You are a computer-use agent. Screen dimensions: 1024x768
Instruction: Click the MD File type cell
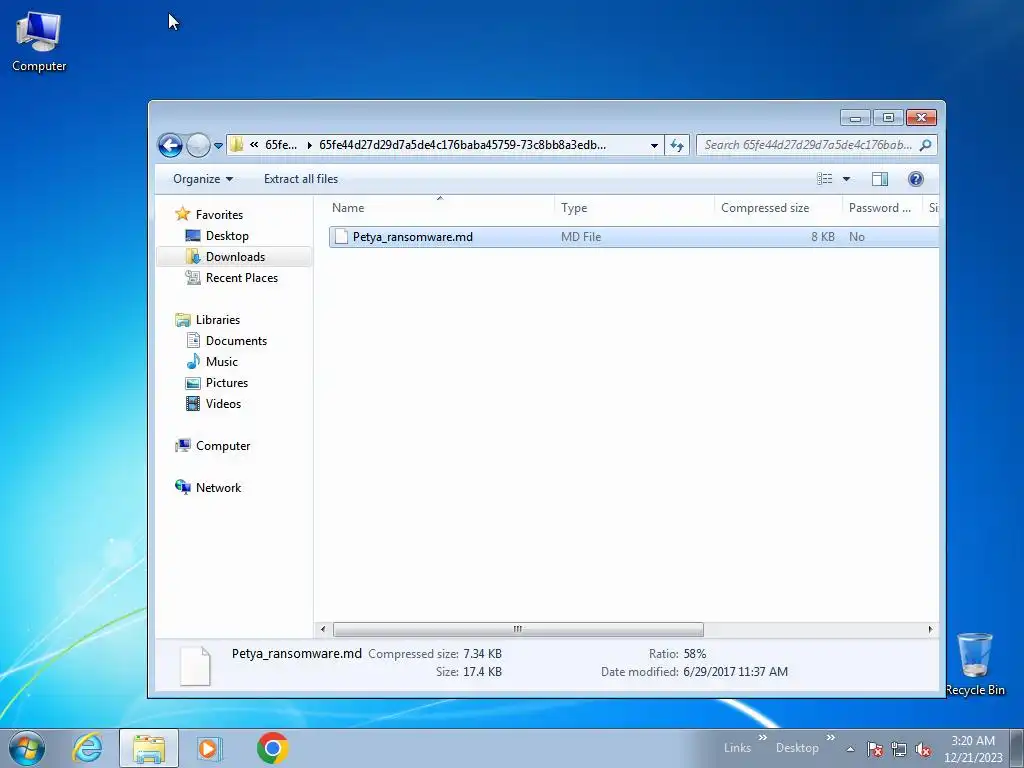click(x=581, y=237)
